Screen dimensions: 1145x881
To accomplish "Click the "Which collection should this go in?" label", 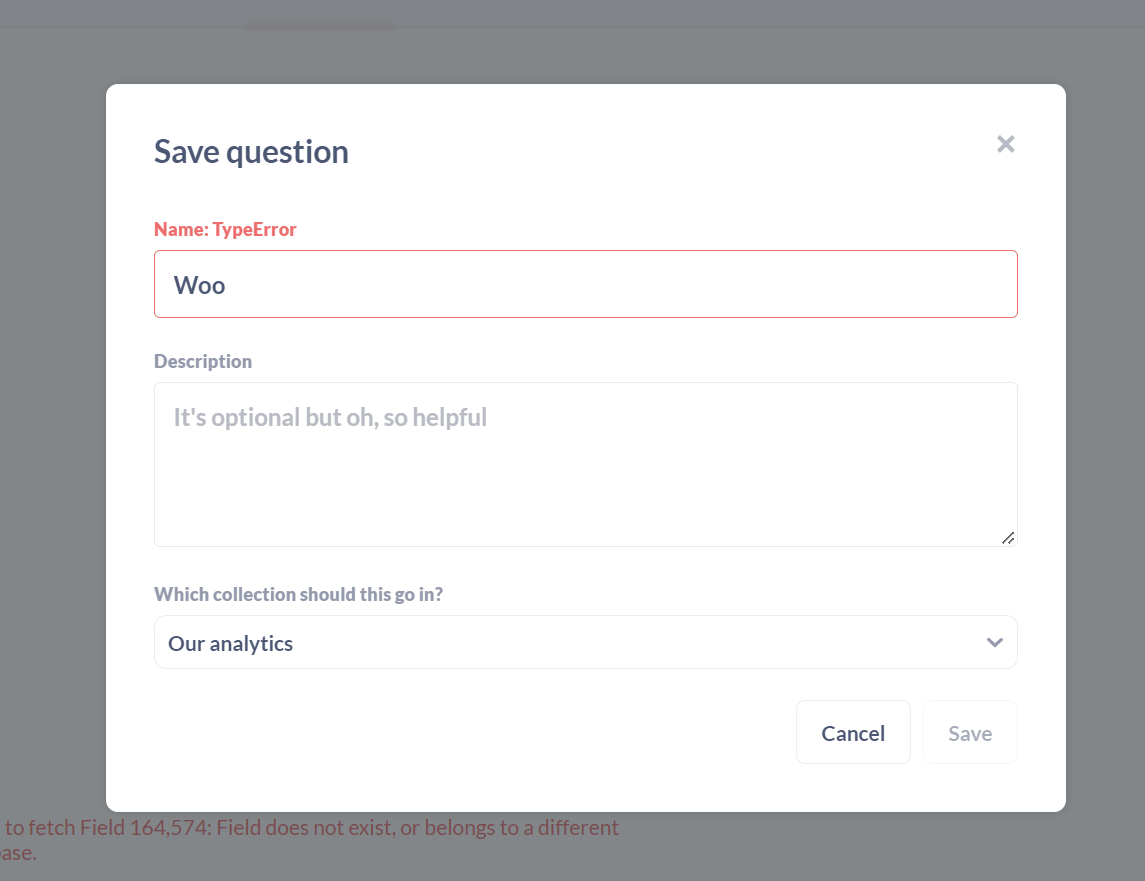I will click(299, 594).
